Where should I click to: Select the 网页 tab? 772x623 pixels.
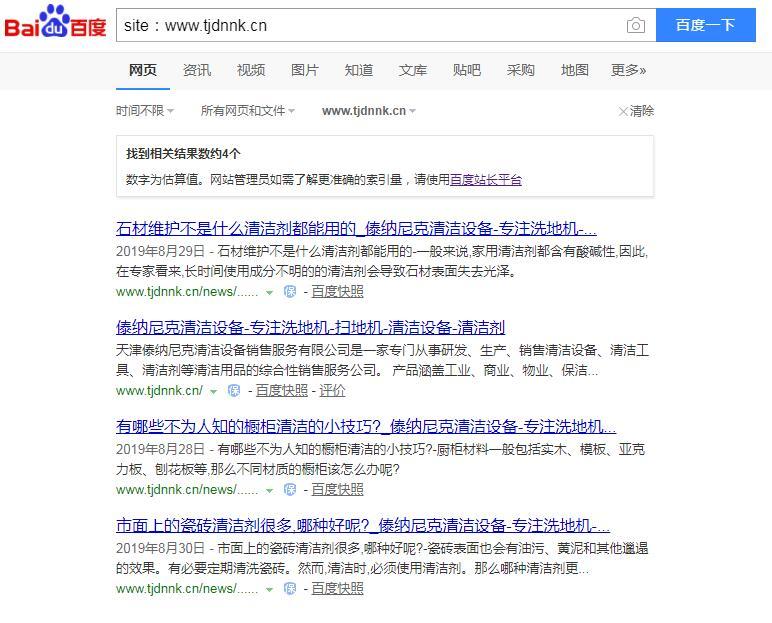click(x=143, y=70)
